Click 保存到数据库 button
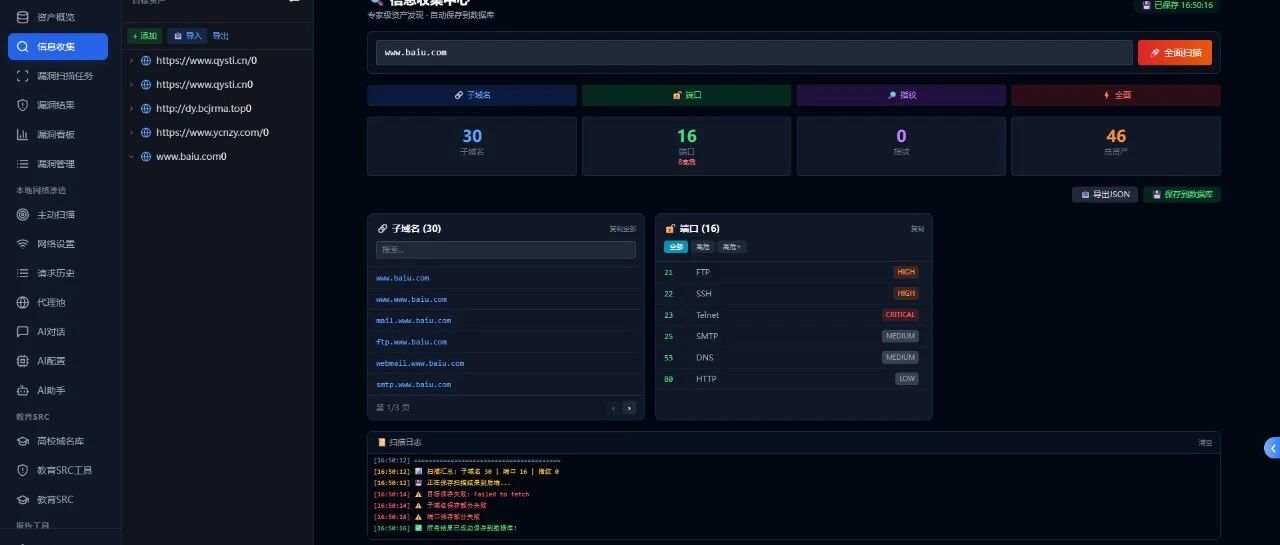The width and height of the screenshot is (1280, 545). (1182, 194)
